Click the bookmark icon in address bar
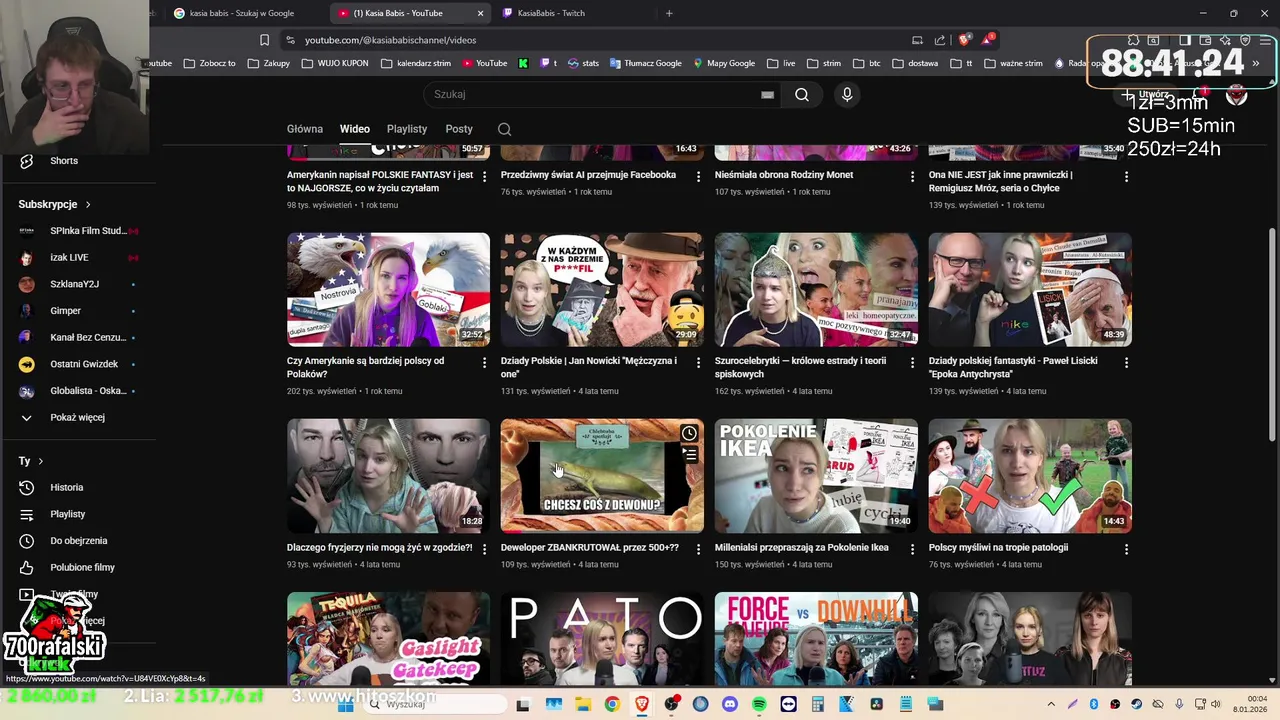This screenshot has height=720, width=1280. (264, 40)
